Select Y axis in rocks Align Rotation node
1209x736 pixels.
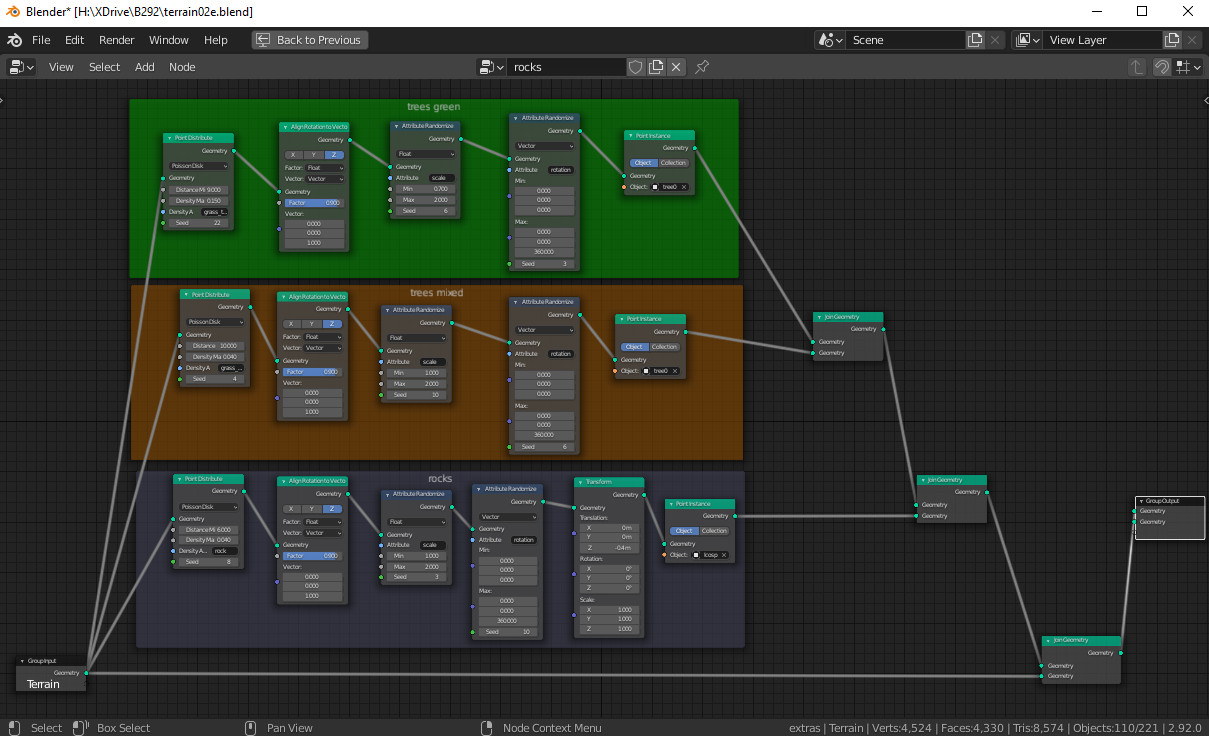(x=311, y=508)
